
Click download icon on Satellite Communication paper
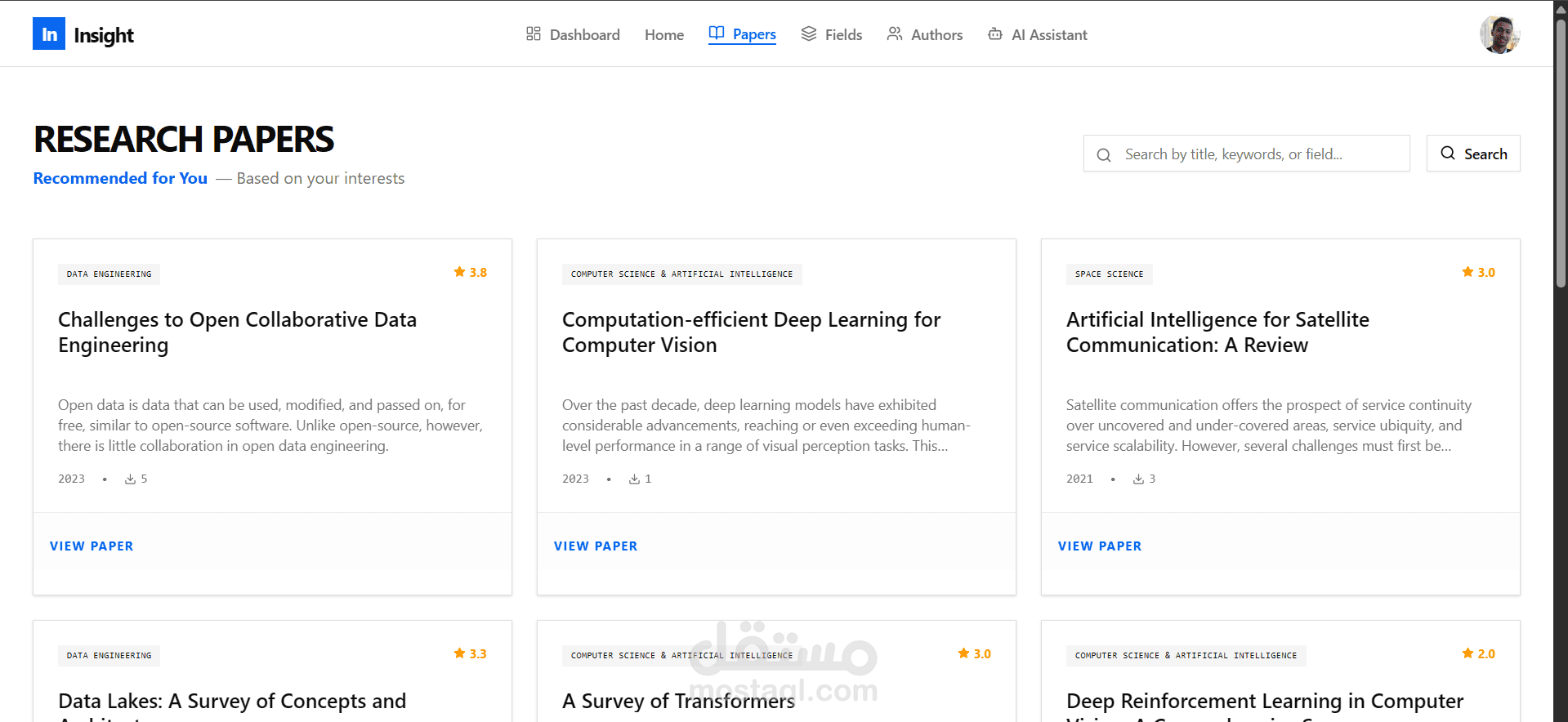pyautogui.click(x=1138, y=479)
